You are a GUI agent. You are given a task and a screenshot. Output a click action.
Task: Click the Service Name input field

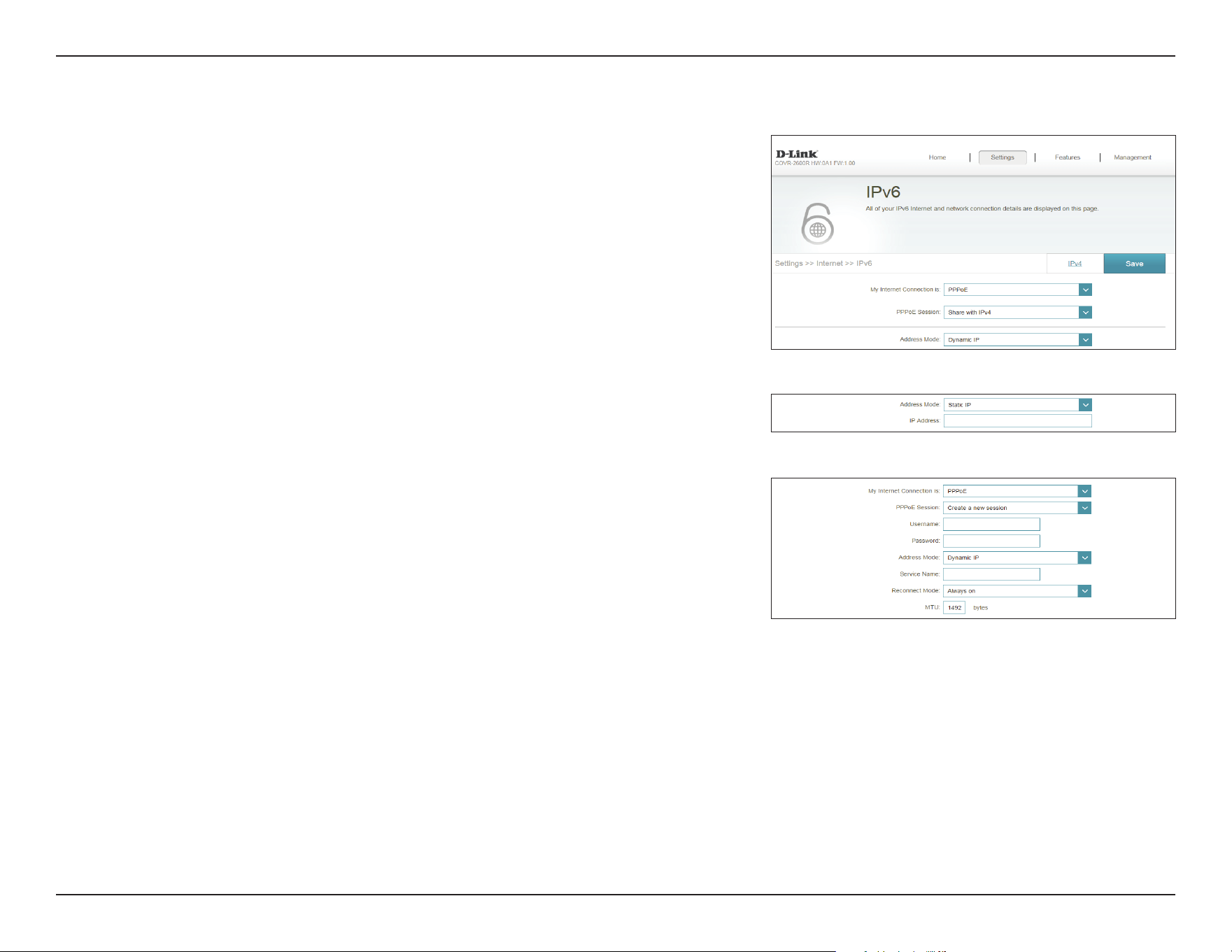click(x=991, y=574)
